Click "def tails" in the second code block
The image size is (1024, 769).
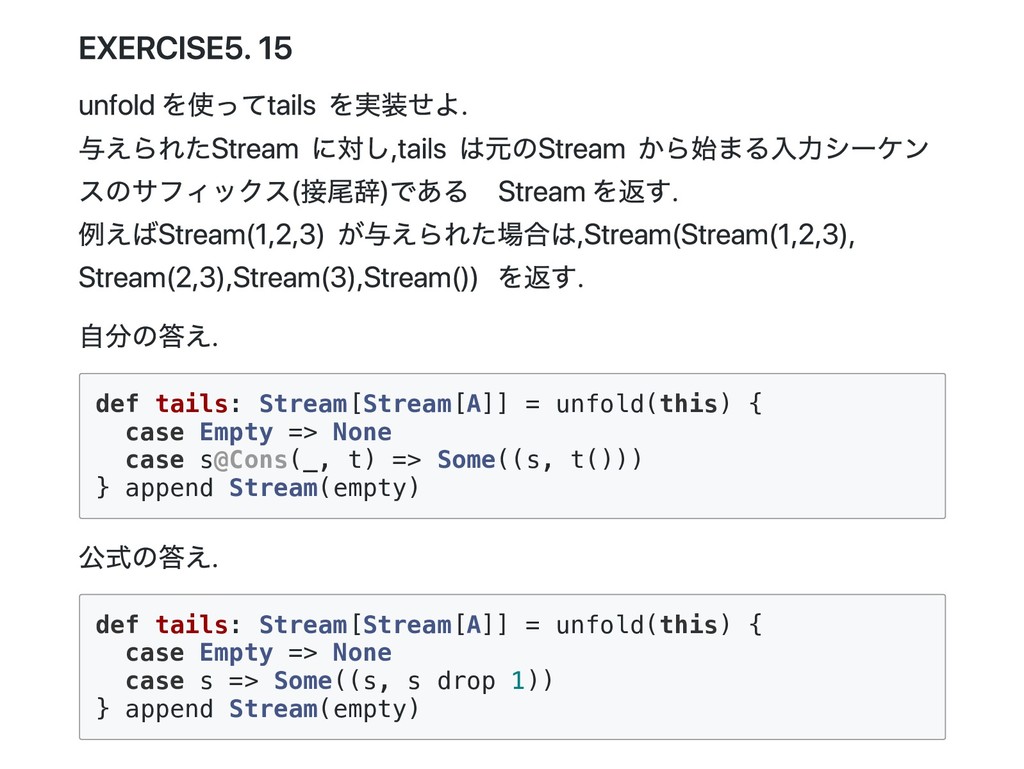pyautogui.click(x=162, y=625)
